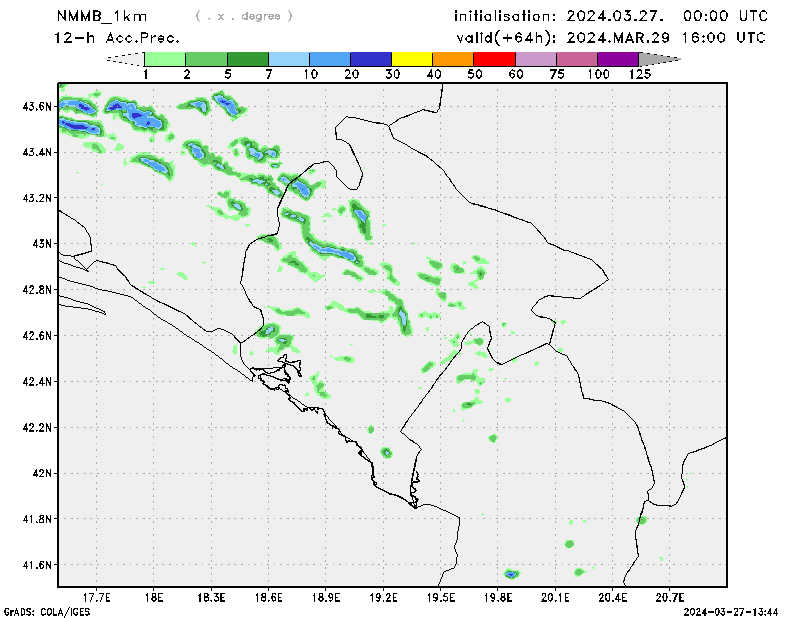Image resolution: width=800 pixels, height=618 pixels.
Task: Click the 12-h Acc.Prec. label
Action: [x=117, y=38]
